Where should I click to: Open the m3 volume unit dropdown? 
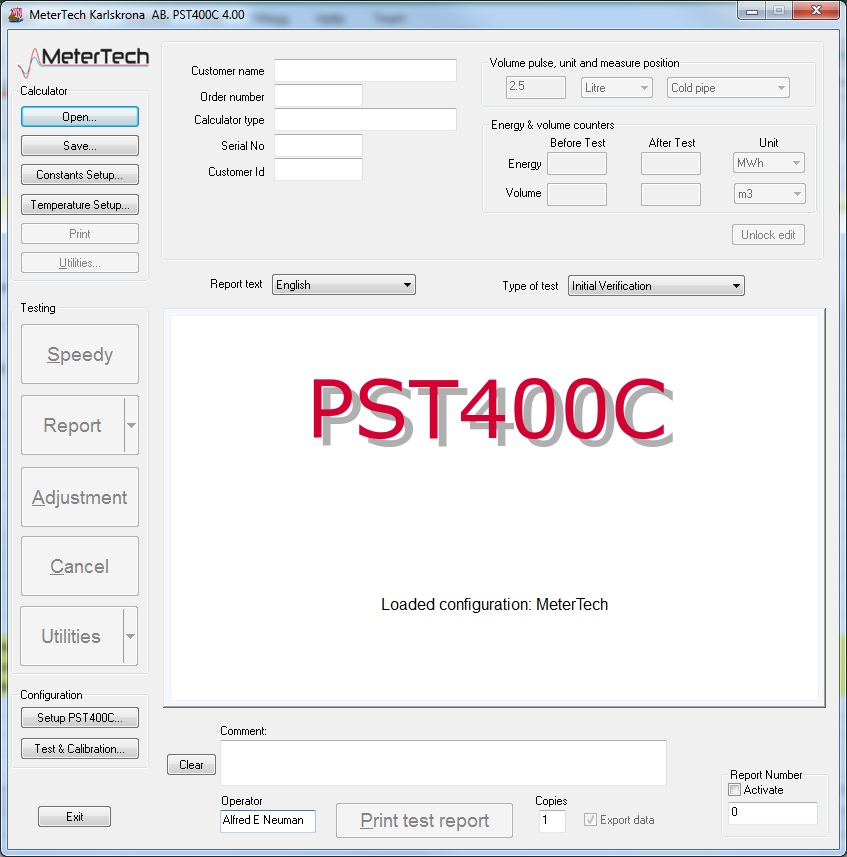(x=769, y=194)
